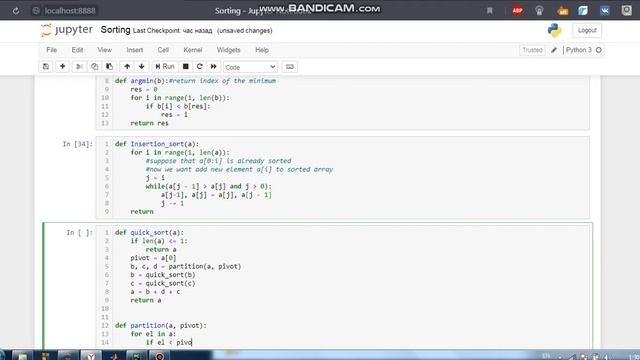Run the selected cell
640x360 pixels.
(x=165, y=67)
